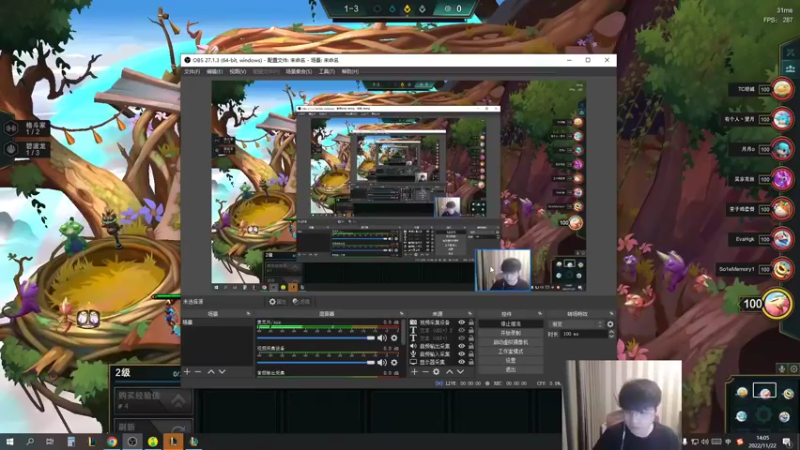This screenshot has width=800, height=450.
Task: Toggle visibility of 显示器采集 source
Action: click(461, 361)
